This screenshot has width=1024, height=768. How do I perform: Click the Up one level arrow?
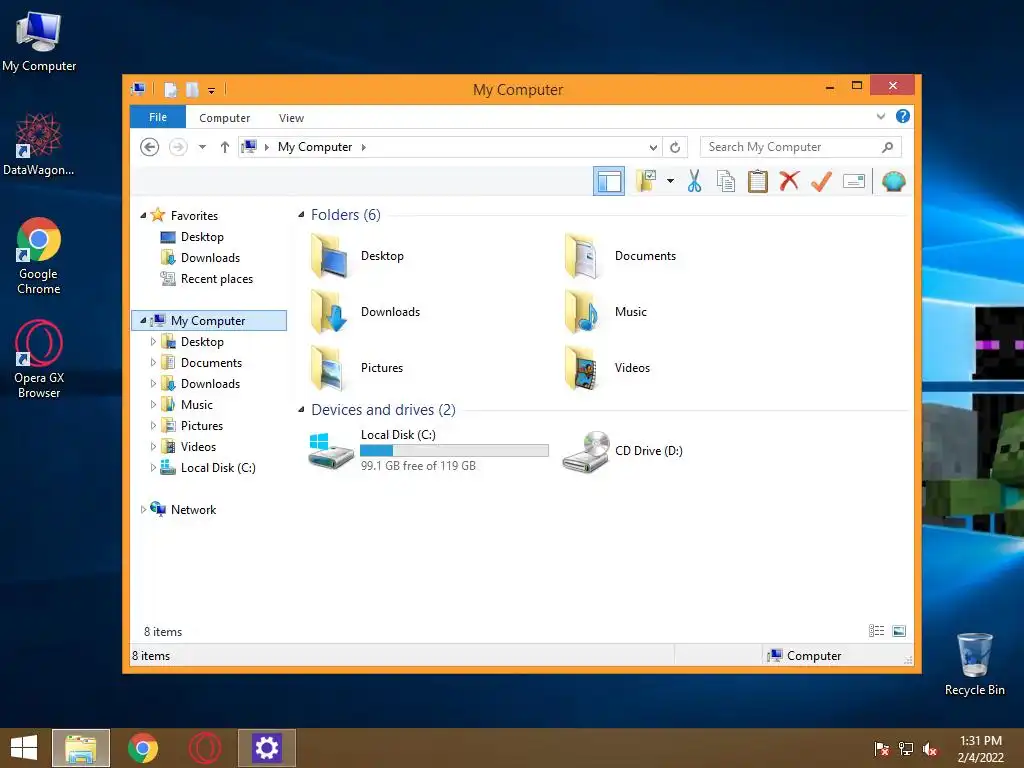[x=225, y=147]
